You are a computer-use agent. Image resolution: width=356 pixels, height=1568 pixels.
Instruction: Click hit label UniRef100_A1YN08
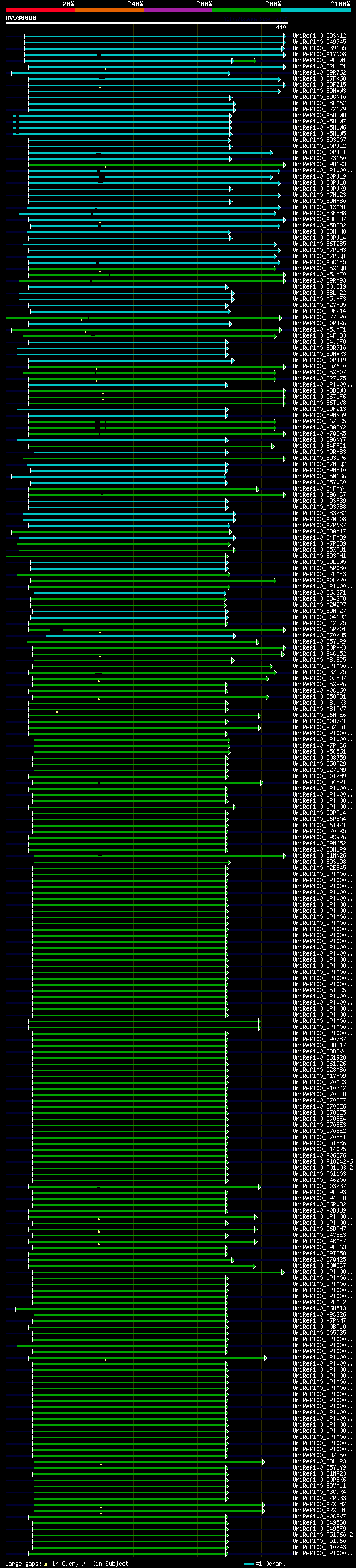click(319, 54)
